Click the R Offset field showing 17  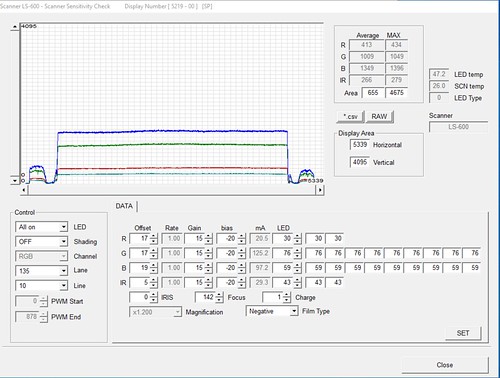pos(140,239)
